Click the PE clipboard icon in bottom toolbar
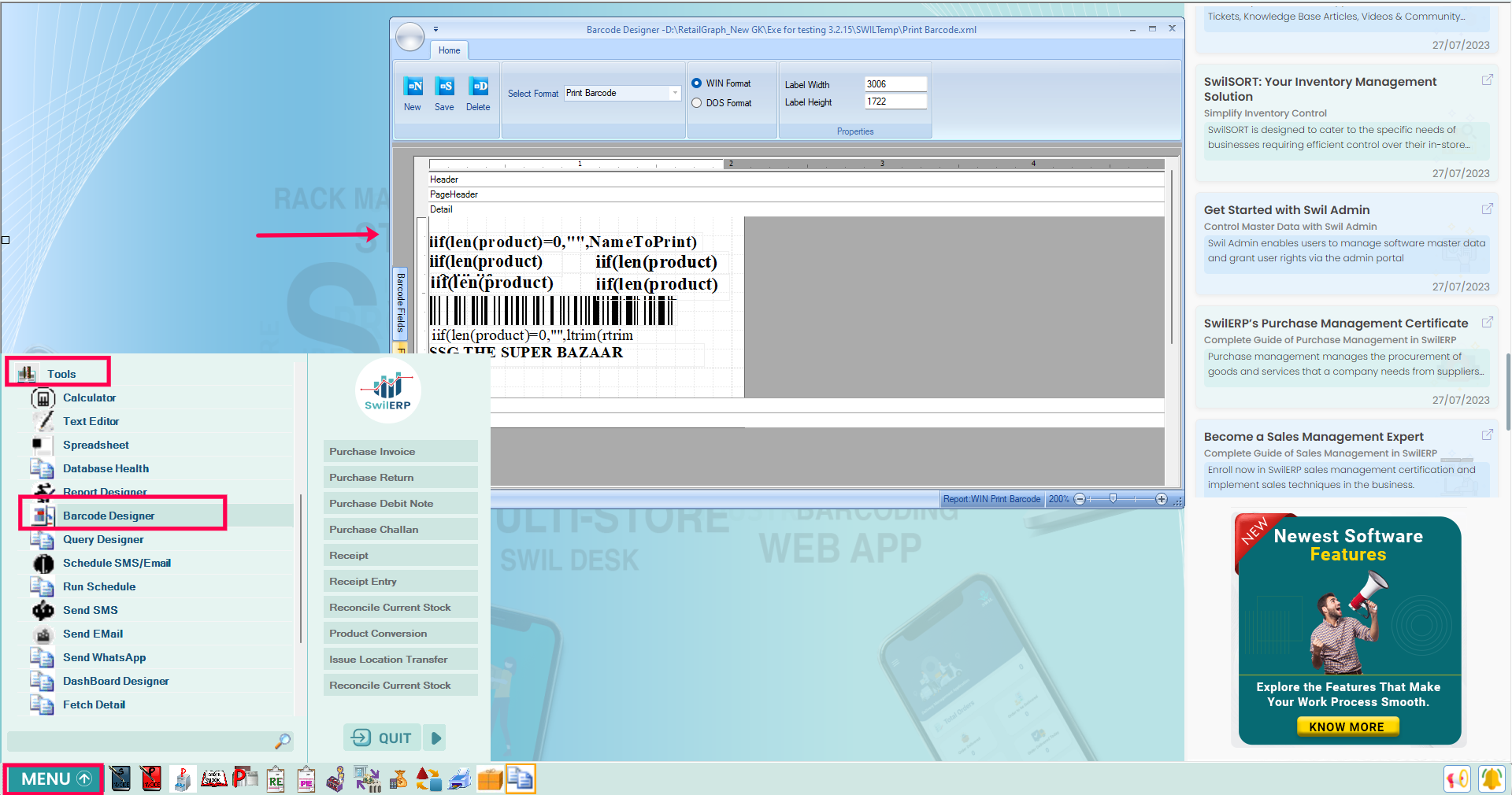Screen dimensions: 1512x795 [x=306, y=778]
